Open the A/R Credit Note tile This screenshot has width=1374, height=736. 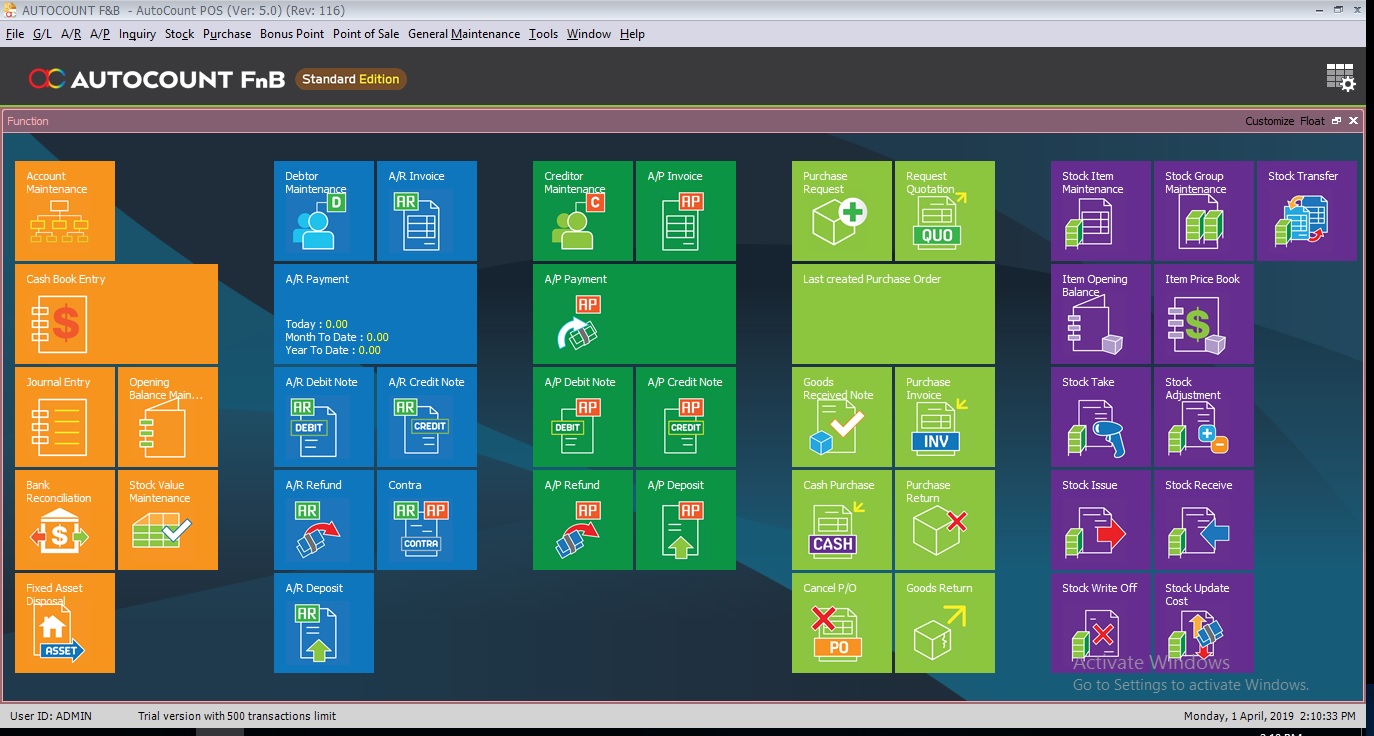point(427,417)
